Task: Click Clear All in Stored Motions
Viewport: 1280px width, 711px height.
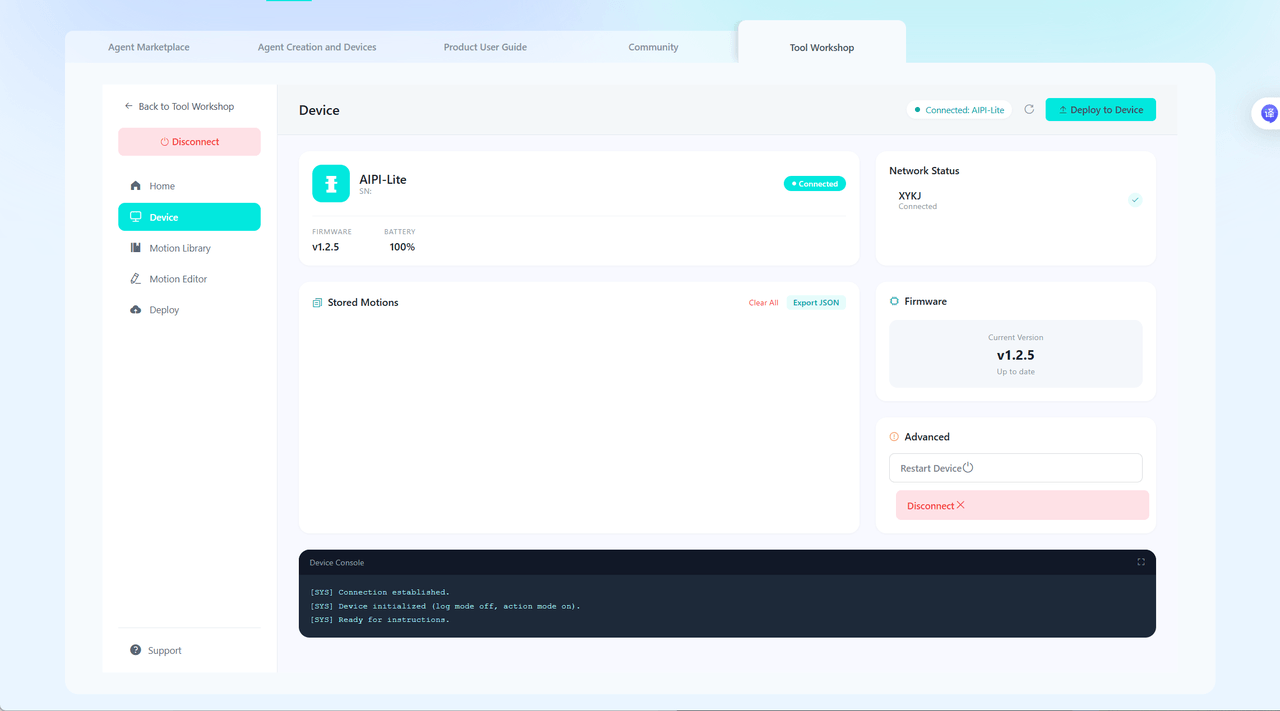Action: click(763, 303)
